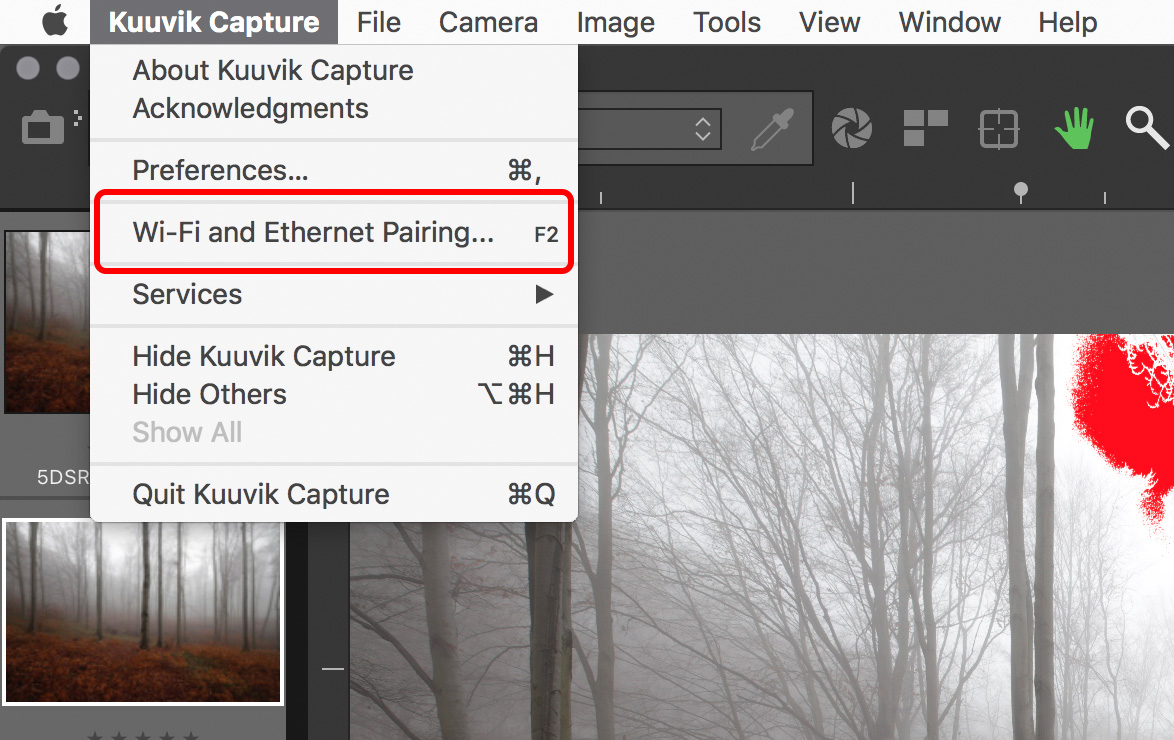Viewport: 1174px width, 740px height.
Task: Open the View menu
Action: point(830,22)
